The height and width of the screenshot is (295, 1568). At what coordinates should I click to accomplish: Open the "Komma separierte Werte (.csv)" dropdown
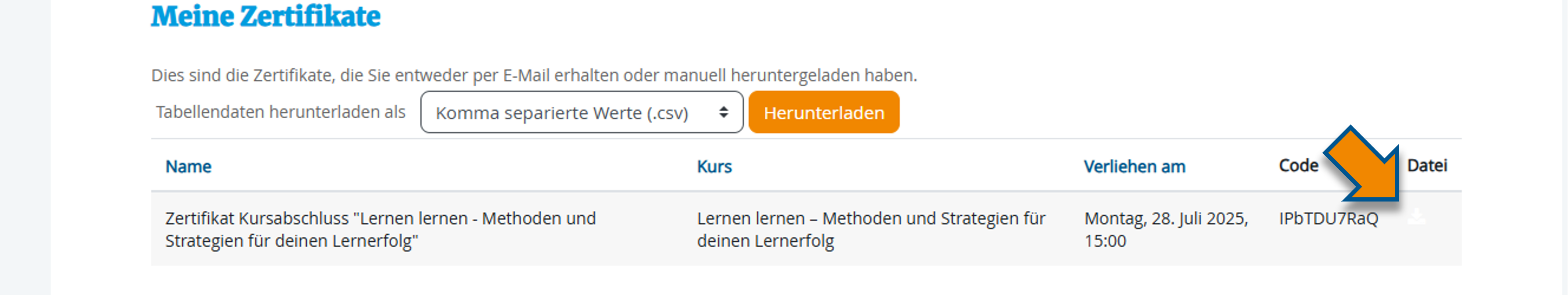click(581, 112)
